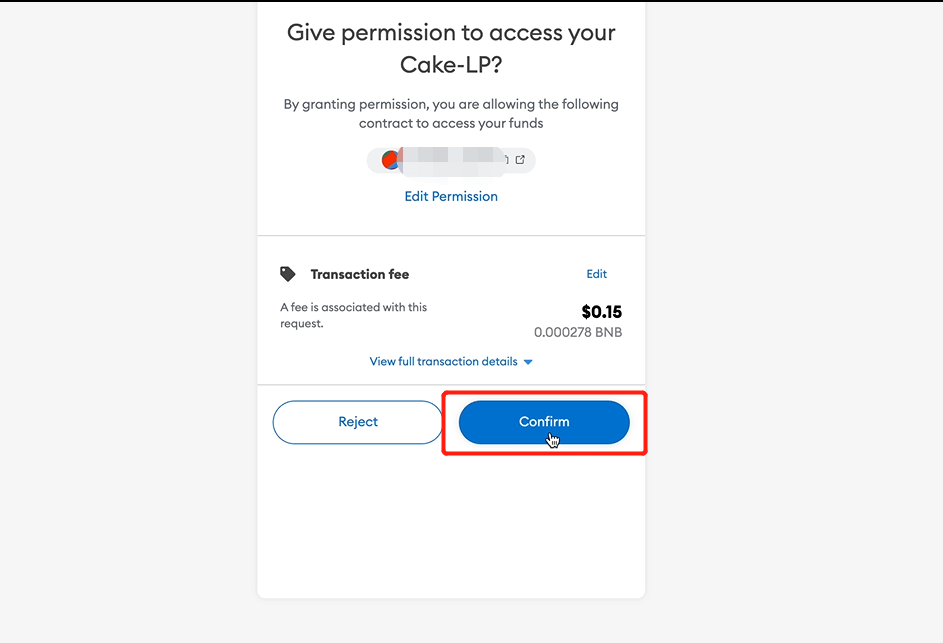Click the blue details dropdown arrow

coord(528,362)
